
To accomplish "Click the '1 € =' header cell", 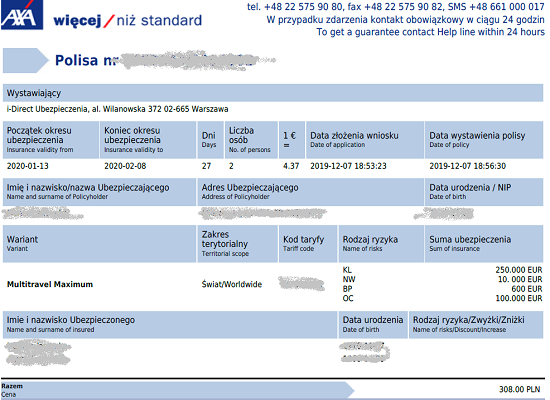I will [292, 140].
